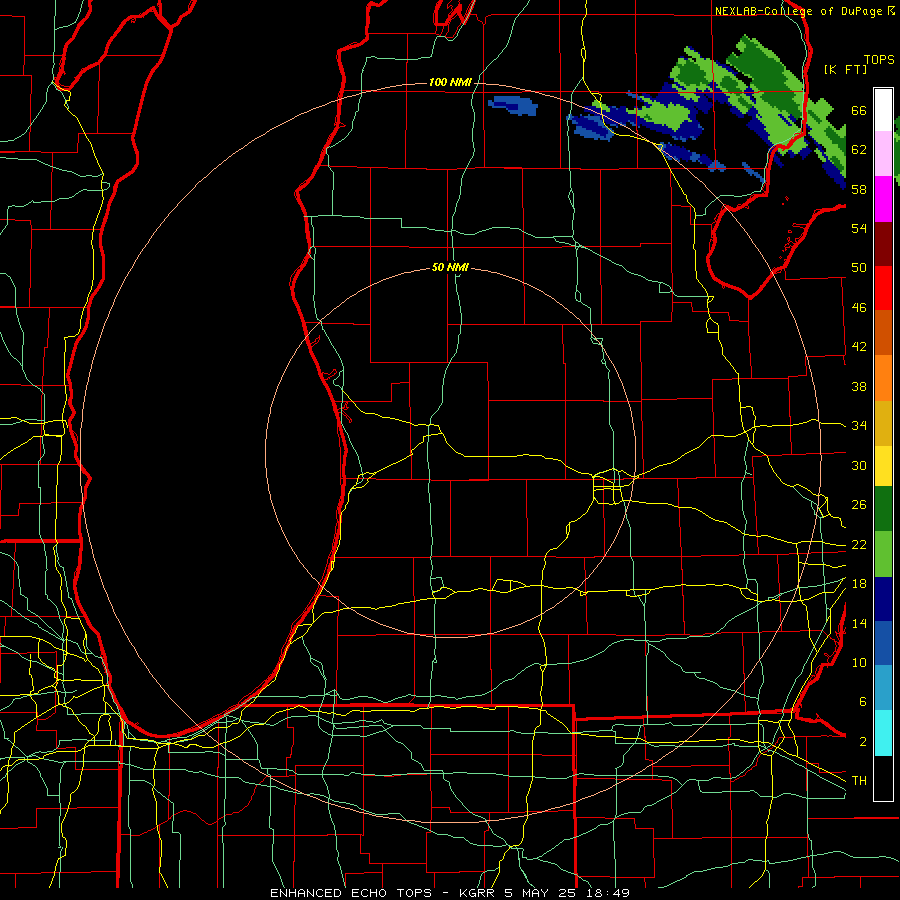The height and width of the screenshot is (900, 900).
Task: Click the legend value 42
Action: tap(859, 347)
